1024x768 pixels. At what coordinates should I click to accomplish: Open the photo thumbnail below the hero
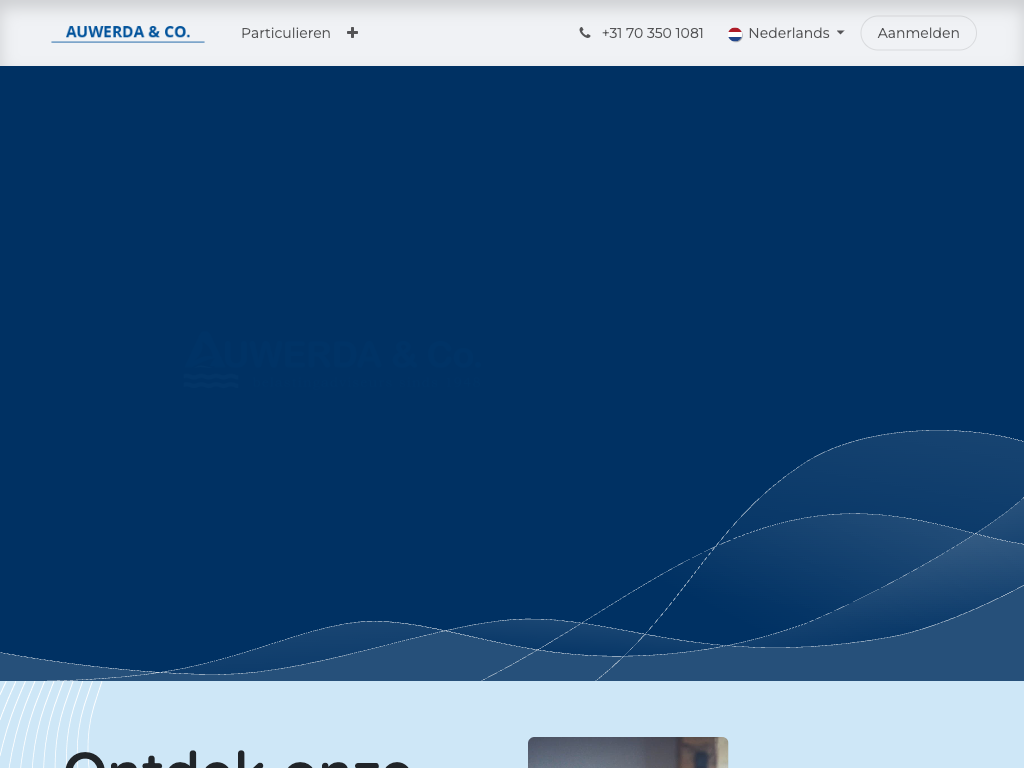coord(627,752)
